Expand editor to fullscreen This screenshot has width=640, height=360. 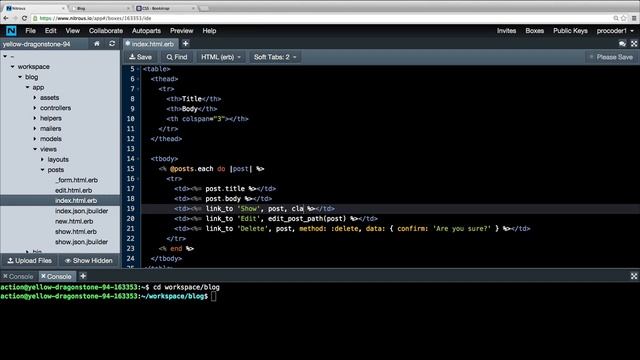coord(634,44)
